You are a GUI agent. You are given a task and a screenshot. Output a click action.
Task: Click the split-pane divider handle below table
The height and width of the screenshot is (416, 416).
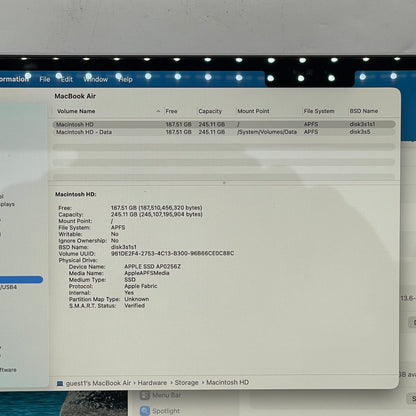[224, 182]
